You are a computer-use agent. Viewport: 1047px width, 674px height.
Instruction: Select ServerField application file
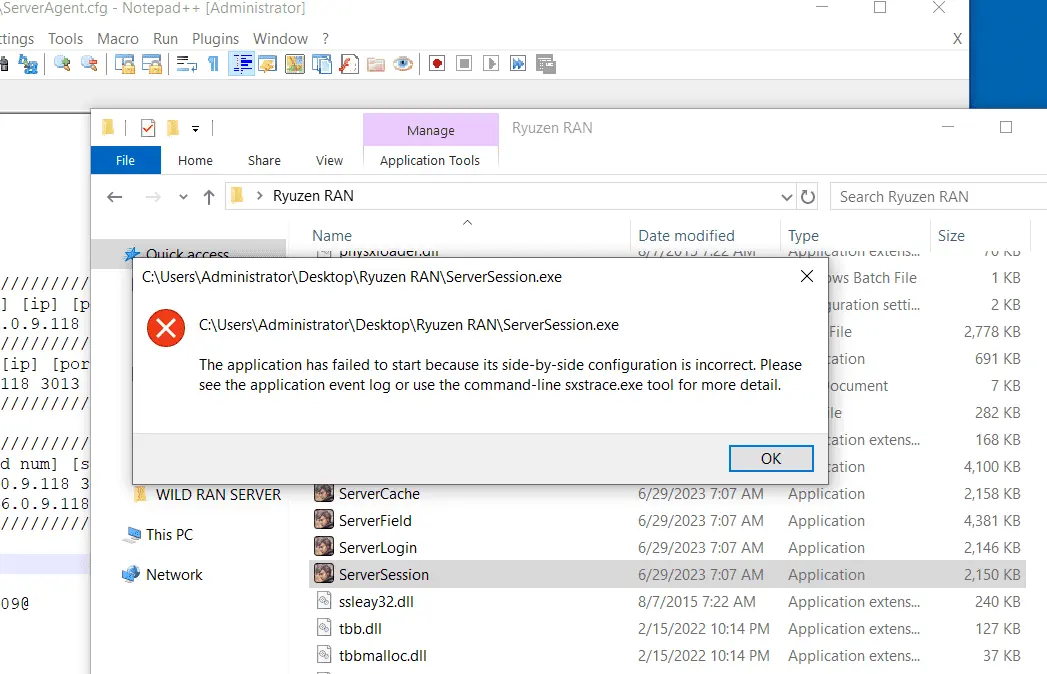(666, 520)
